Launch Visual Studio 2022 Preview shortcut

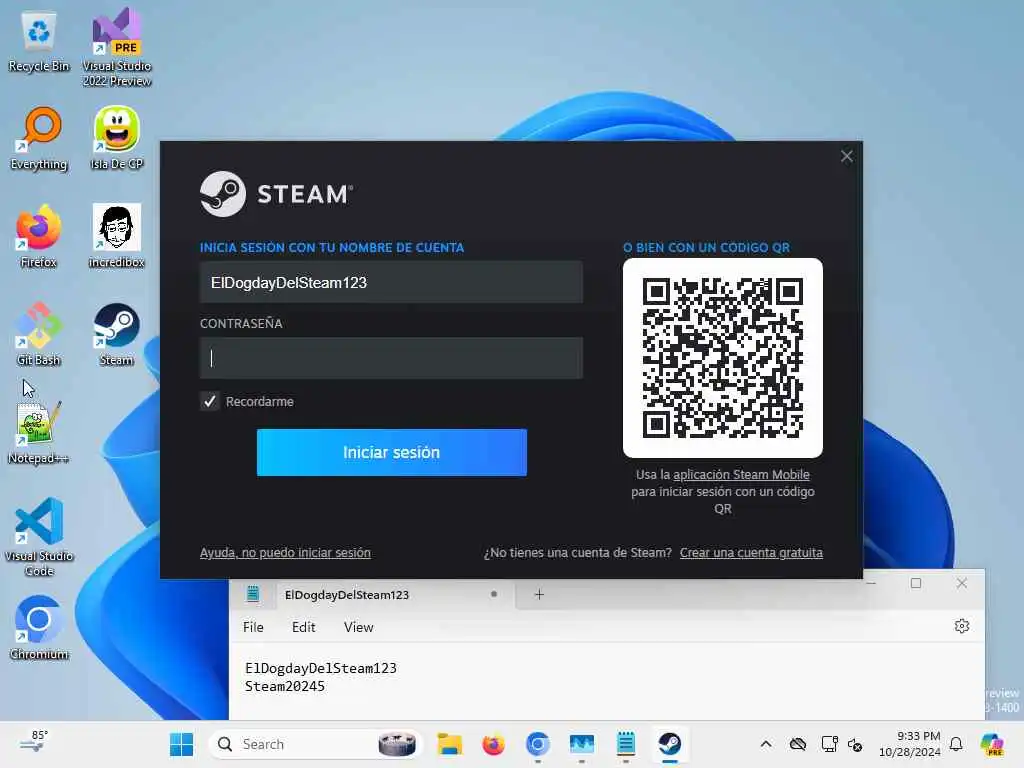tap(116, 47)
